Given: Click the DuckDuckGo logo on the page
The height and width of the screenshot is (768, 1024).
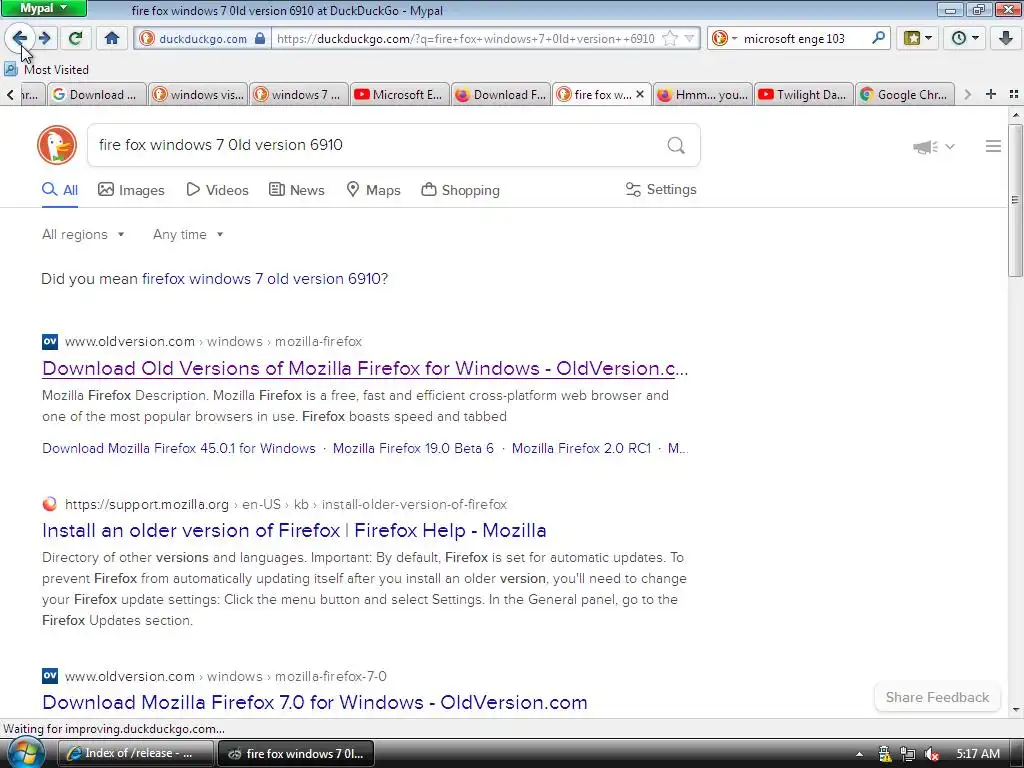Looking at the screenshot, I should (x=57, y=145).
